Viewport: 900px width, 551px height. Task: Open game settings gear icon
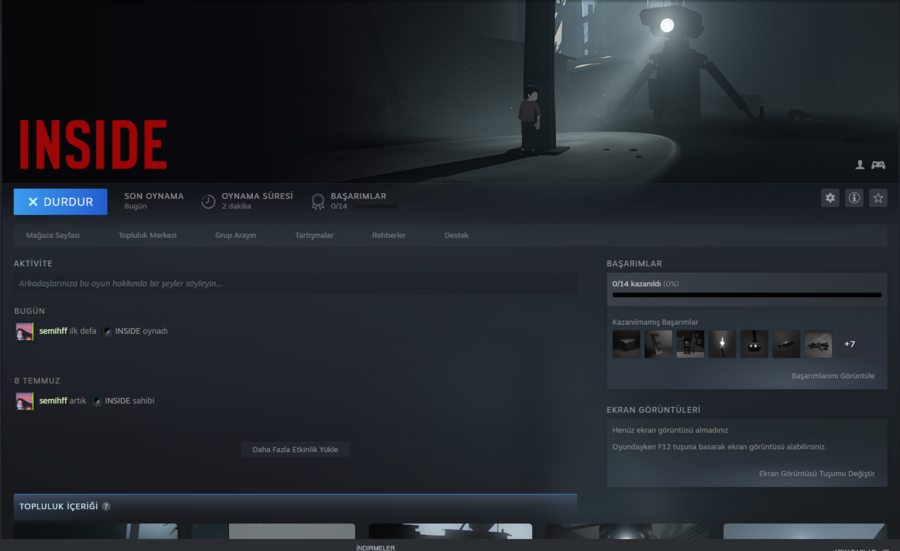point(830,198)
